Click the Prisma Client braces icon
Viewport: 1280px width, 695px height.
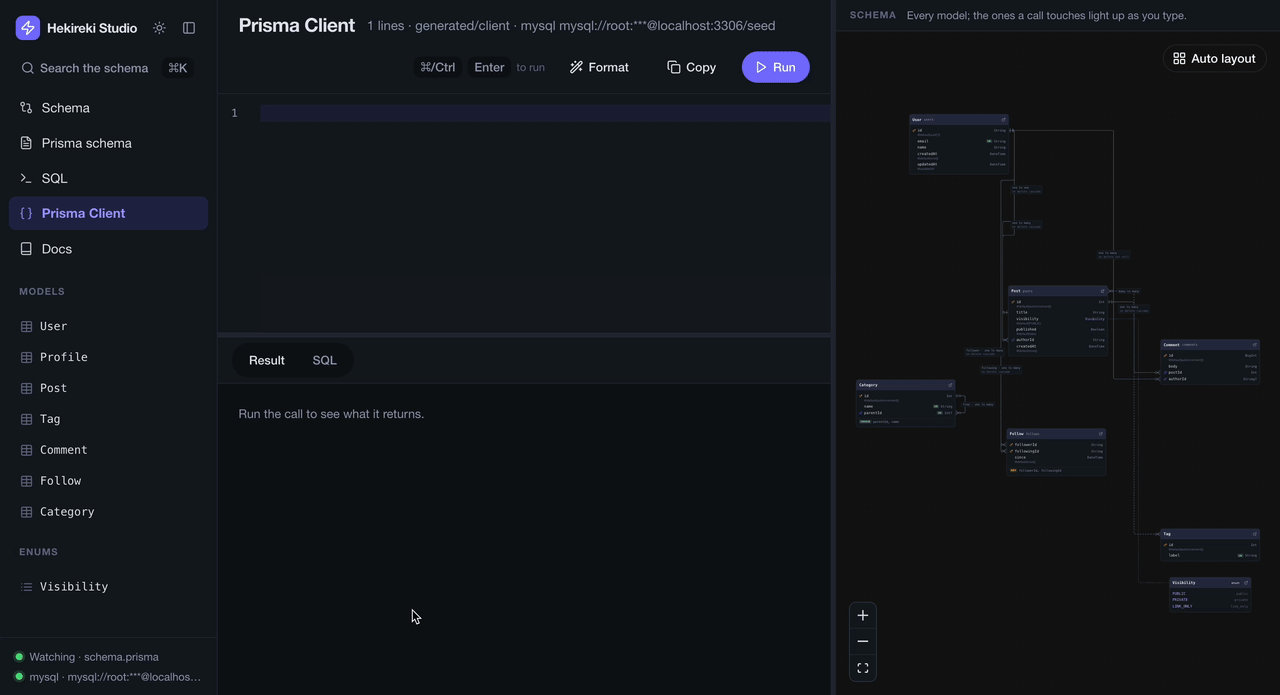27,213
